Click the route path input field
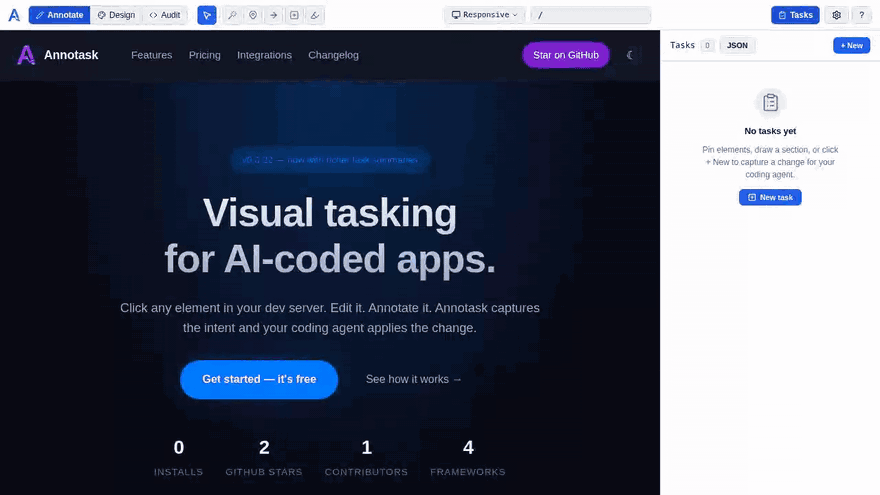880x495 pixels. point(591,15)
